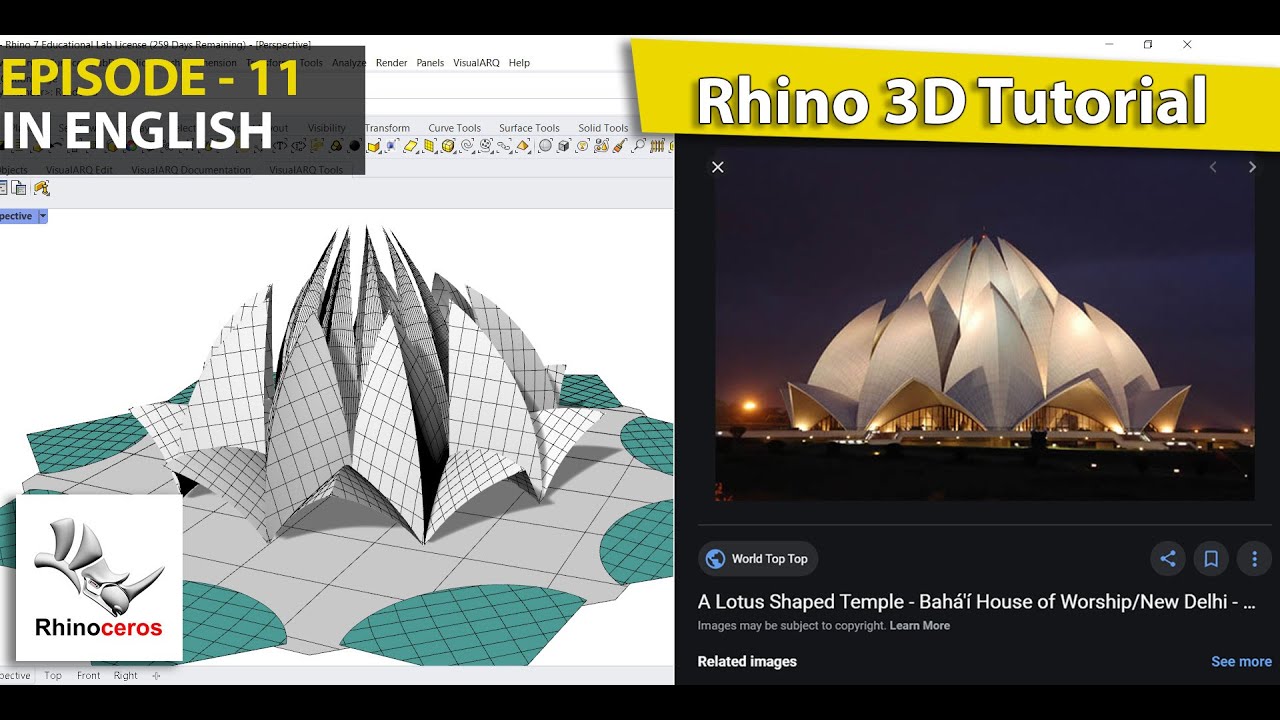Viewport: 1280px width, 720px height.
Task: Open the VisualARQ menu
Action: tap(476, 63)
